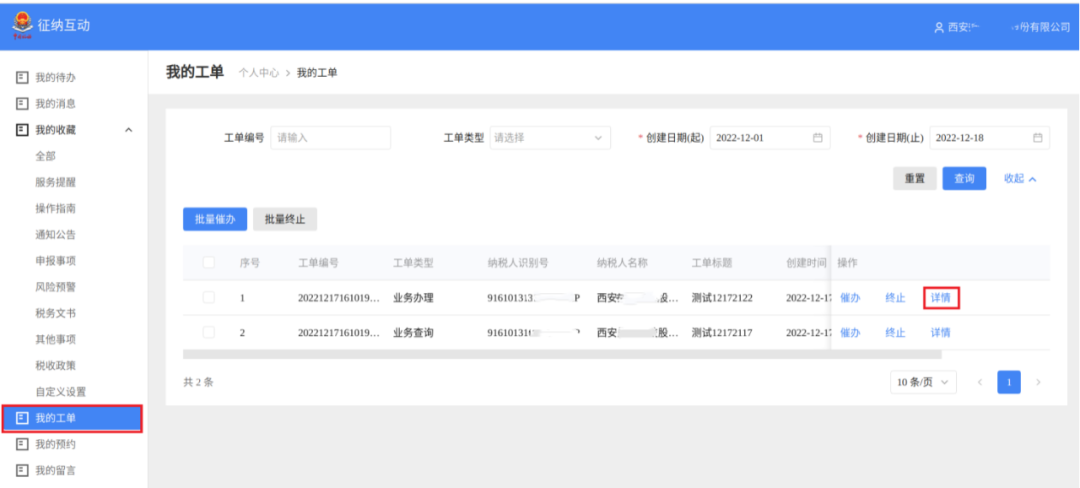Check the checkbox for row 2
1080x488 pixels.
(209, 332)
